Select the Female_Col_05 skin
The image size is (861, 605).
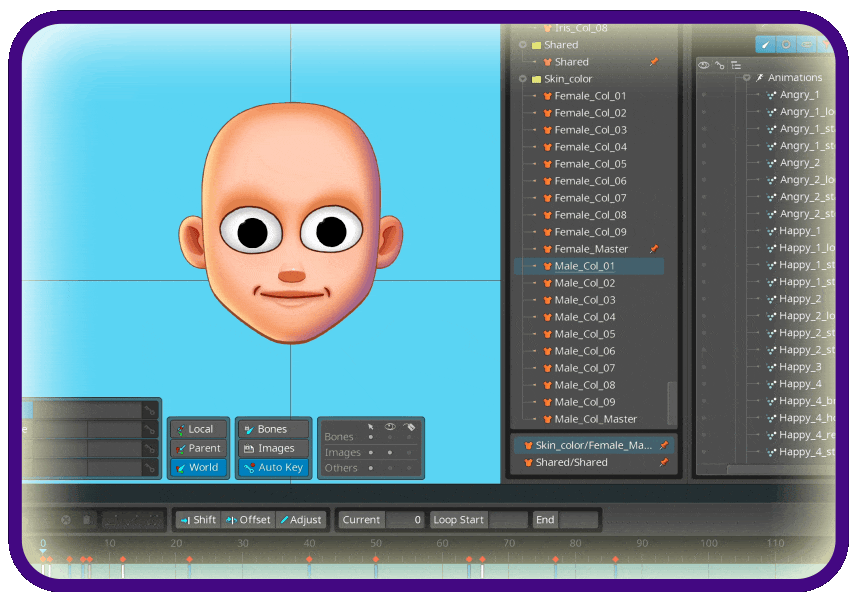click(x=590, y=164)
